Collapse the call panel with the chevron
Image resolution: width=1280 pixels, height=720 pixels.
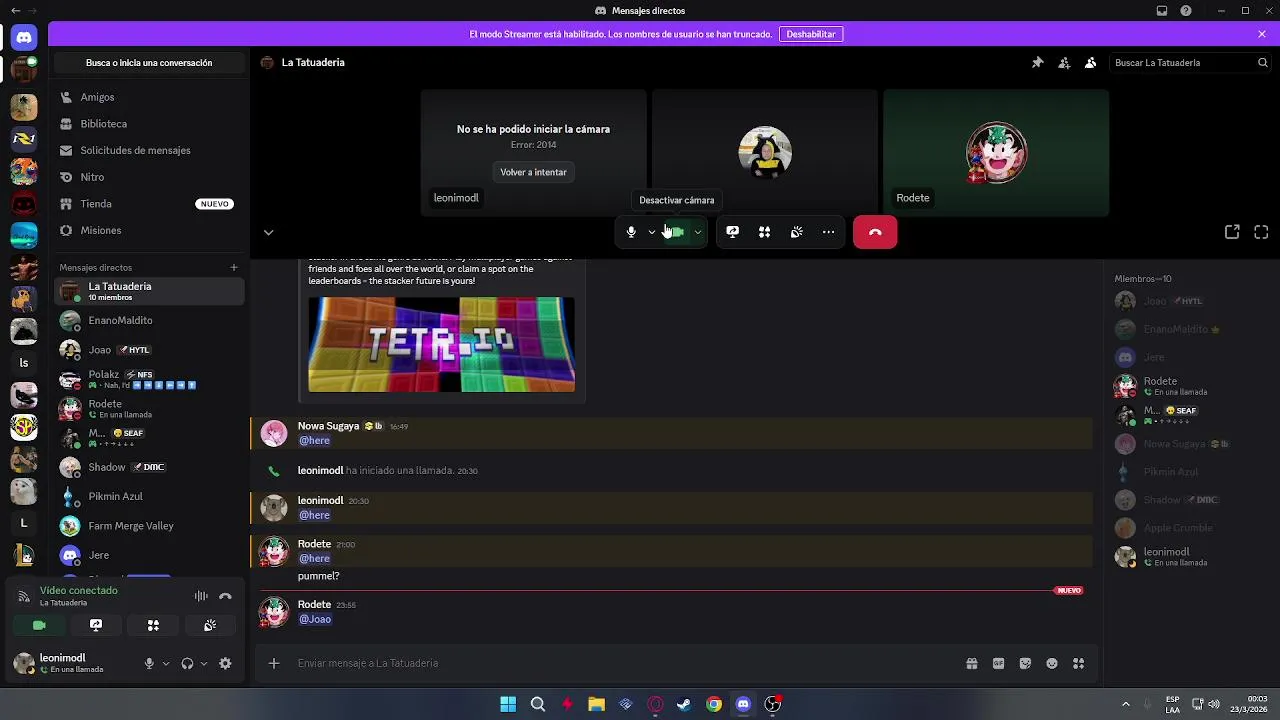[268, 232]
